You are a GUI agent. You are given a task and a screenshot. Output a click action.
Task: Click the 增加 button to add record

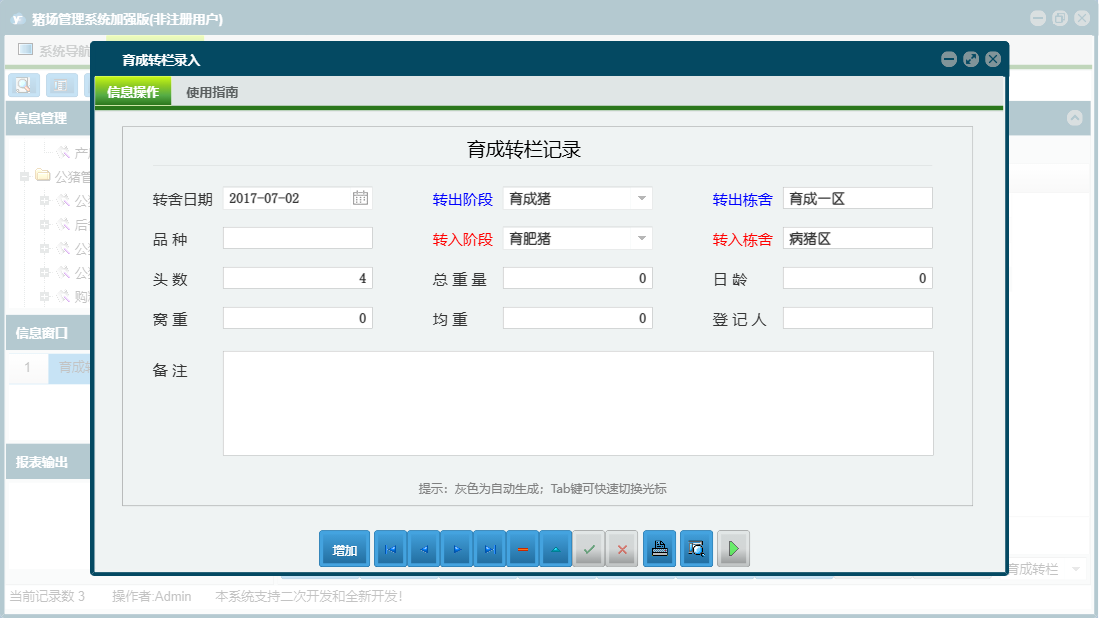click(x=344, y=548)
